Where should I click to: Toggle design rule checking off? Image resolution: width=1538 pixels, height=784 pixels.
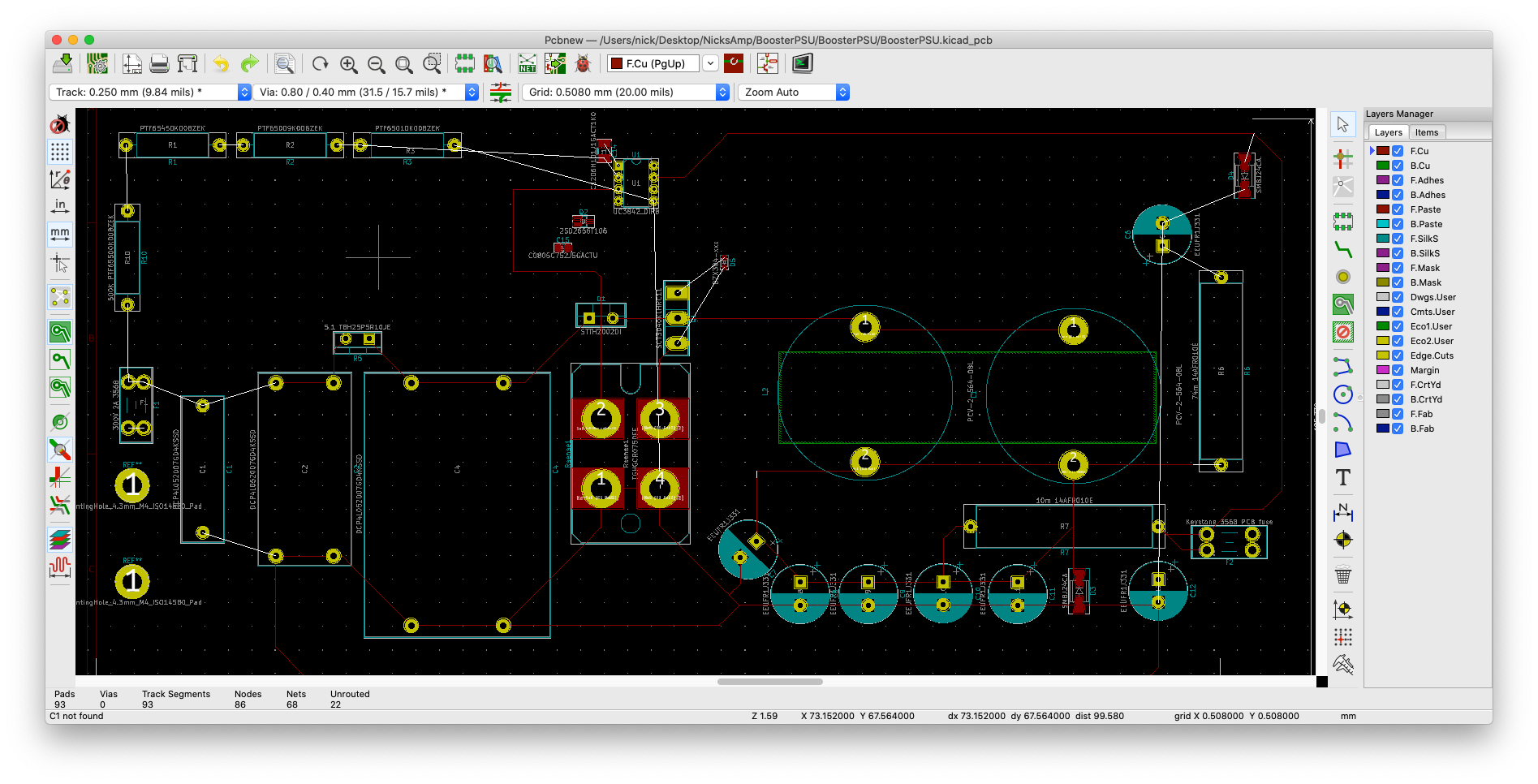(60, 124)
